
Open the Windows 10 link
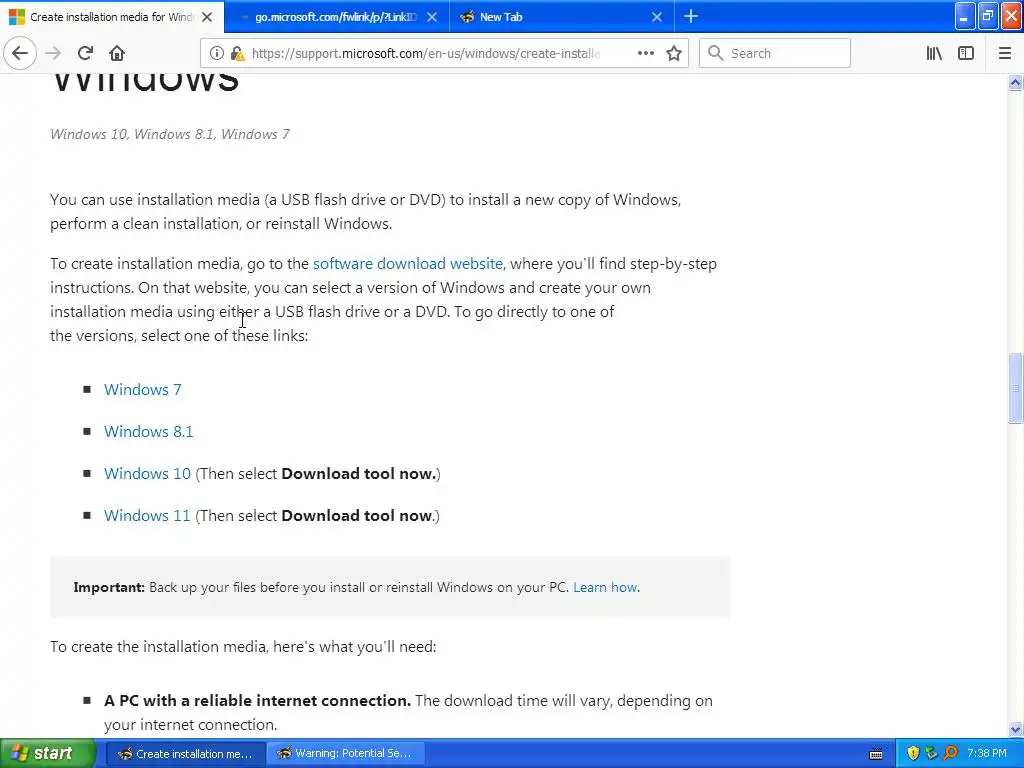(147, 473)
